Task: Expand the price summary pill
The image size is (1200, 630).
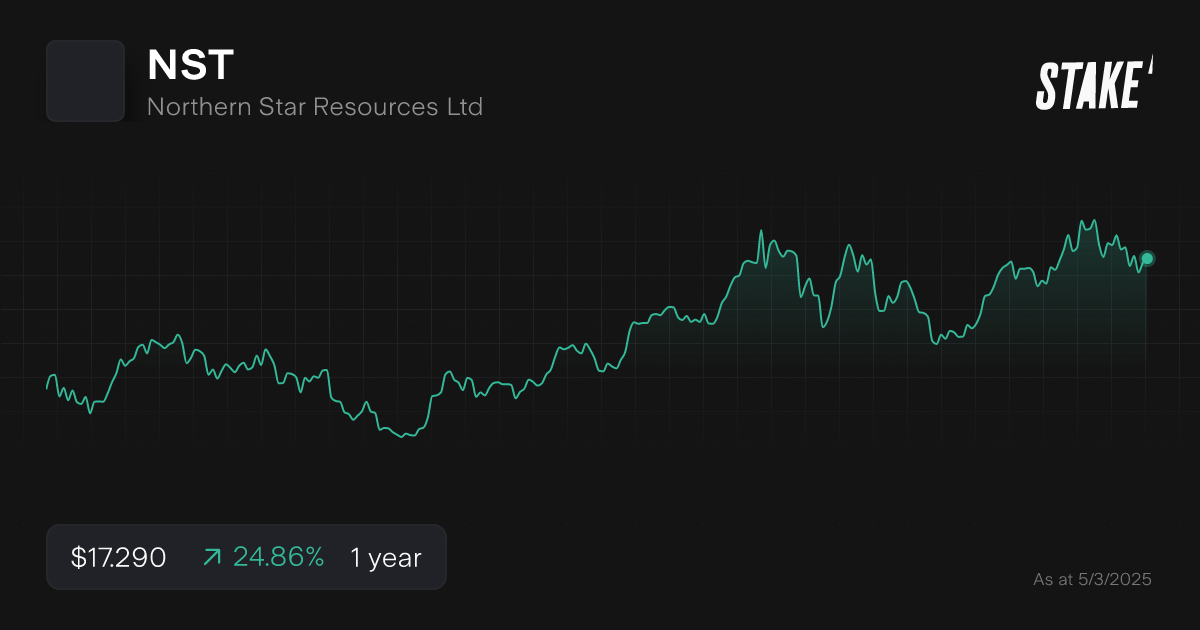Action: click(246, 556)
